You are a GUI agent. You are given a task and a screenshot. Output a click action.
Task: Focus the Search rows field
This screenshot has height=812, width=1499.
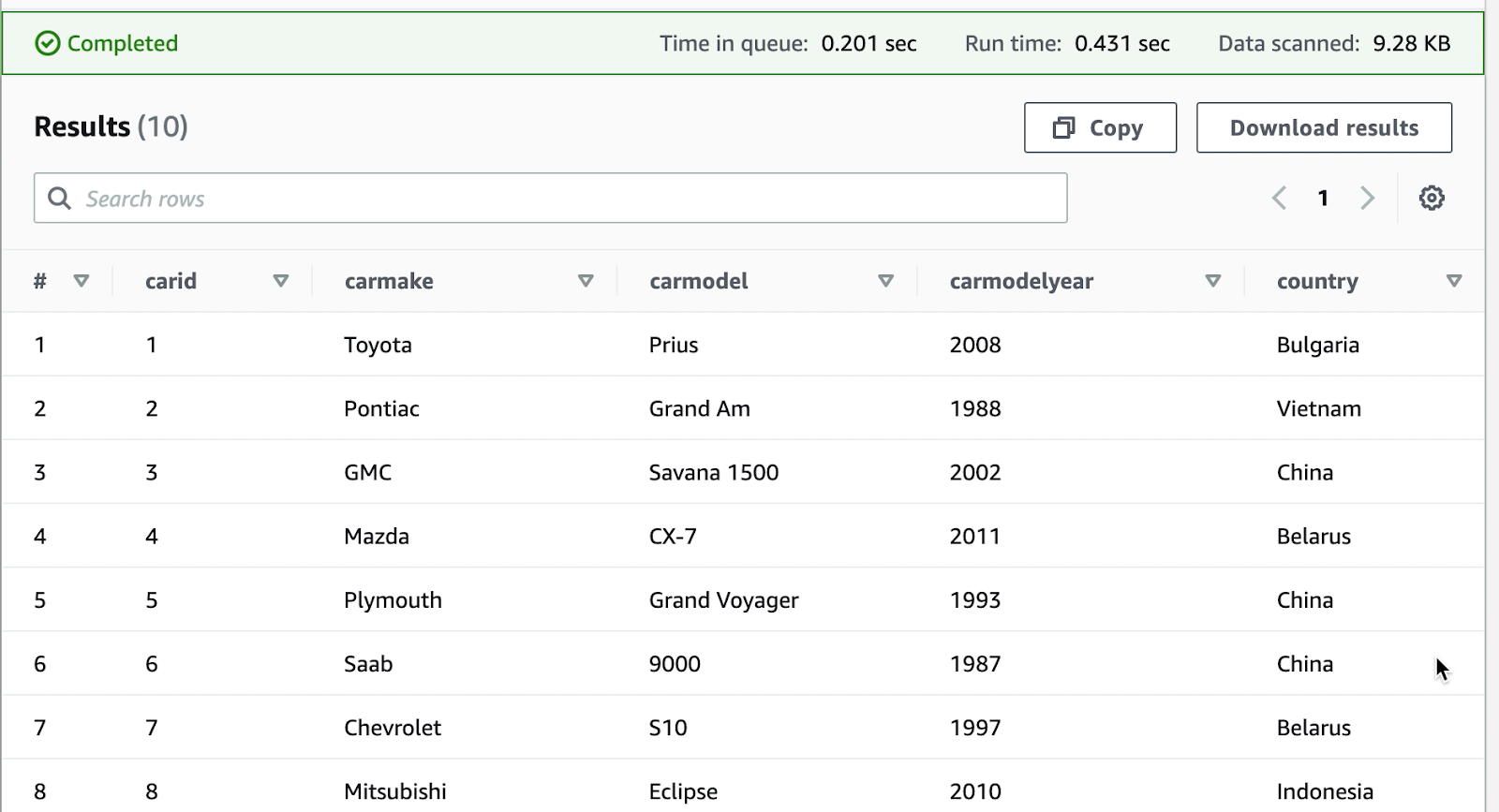click(562, 199)
